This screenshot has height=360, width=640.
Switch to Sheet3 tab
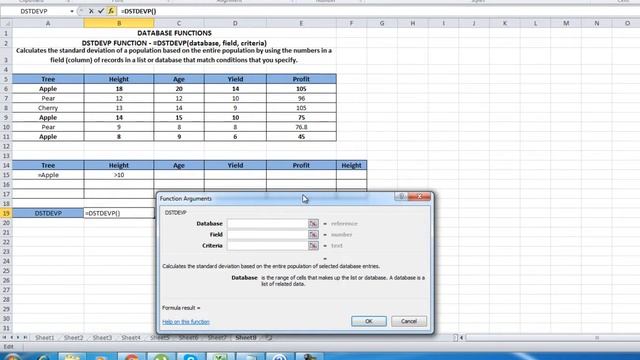point(102,338)
